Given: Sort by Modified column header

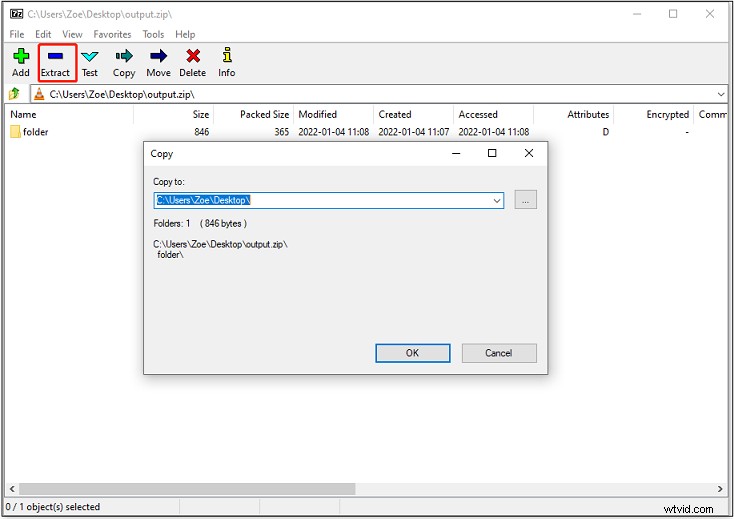Looking at the screenshot, I should coord(334,114).
